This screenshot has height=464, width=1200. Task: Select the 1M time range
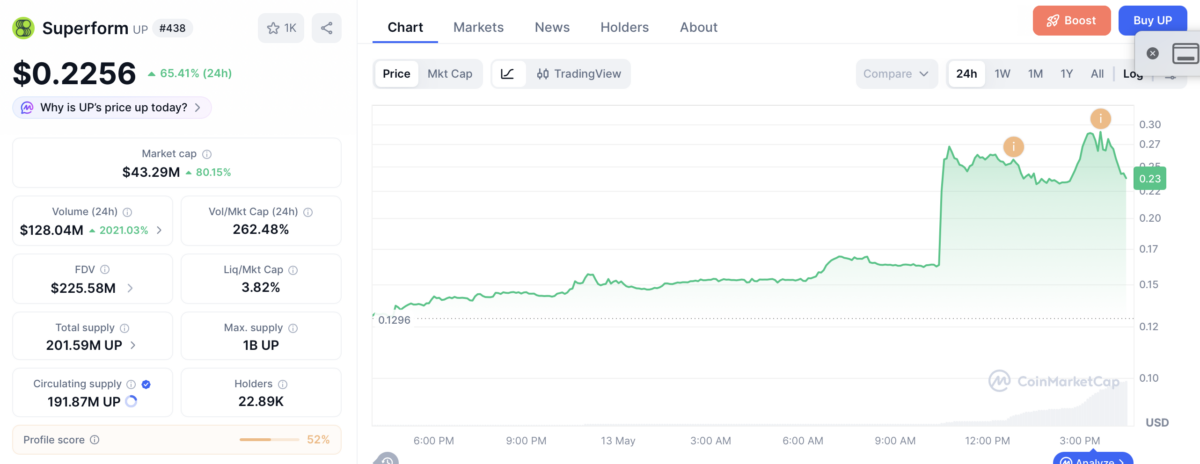1036,74
